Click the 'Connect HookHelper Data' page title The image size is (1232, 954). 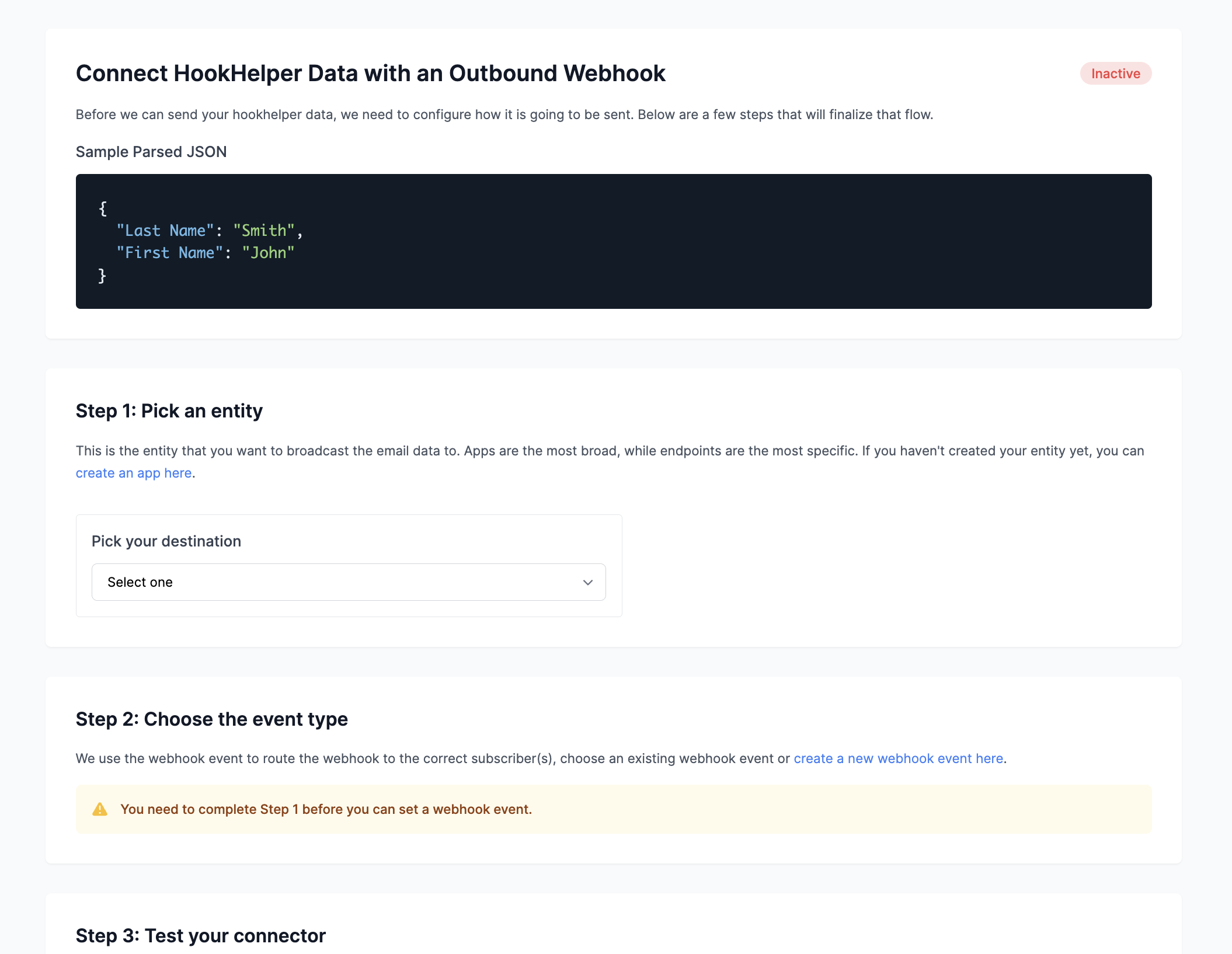tap(371, 74)
